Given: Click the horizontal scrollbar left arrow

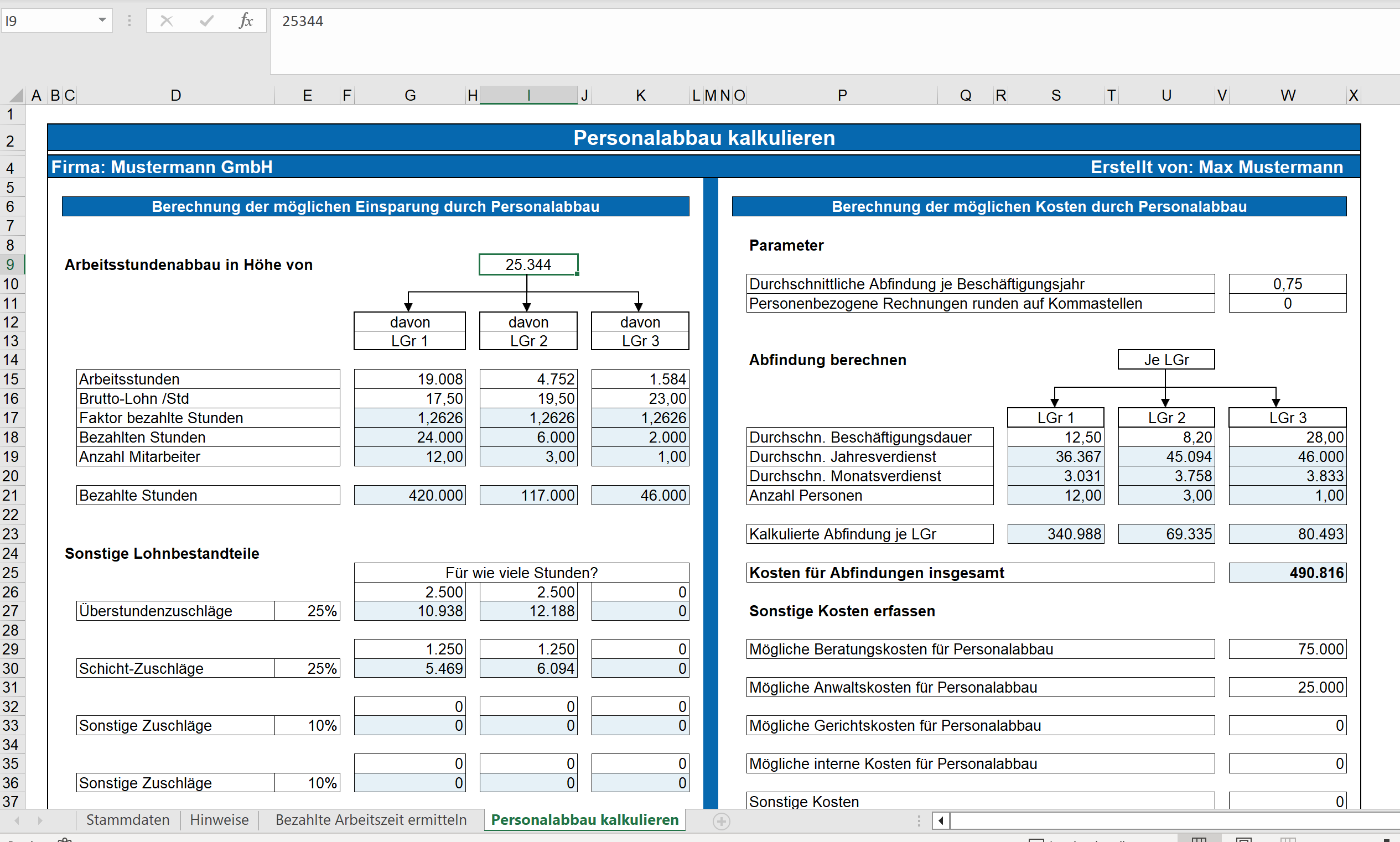Looking at the screenshot, I should pos(941,820).
